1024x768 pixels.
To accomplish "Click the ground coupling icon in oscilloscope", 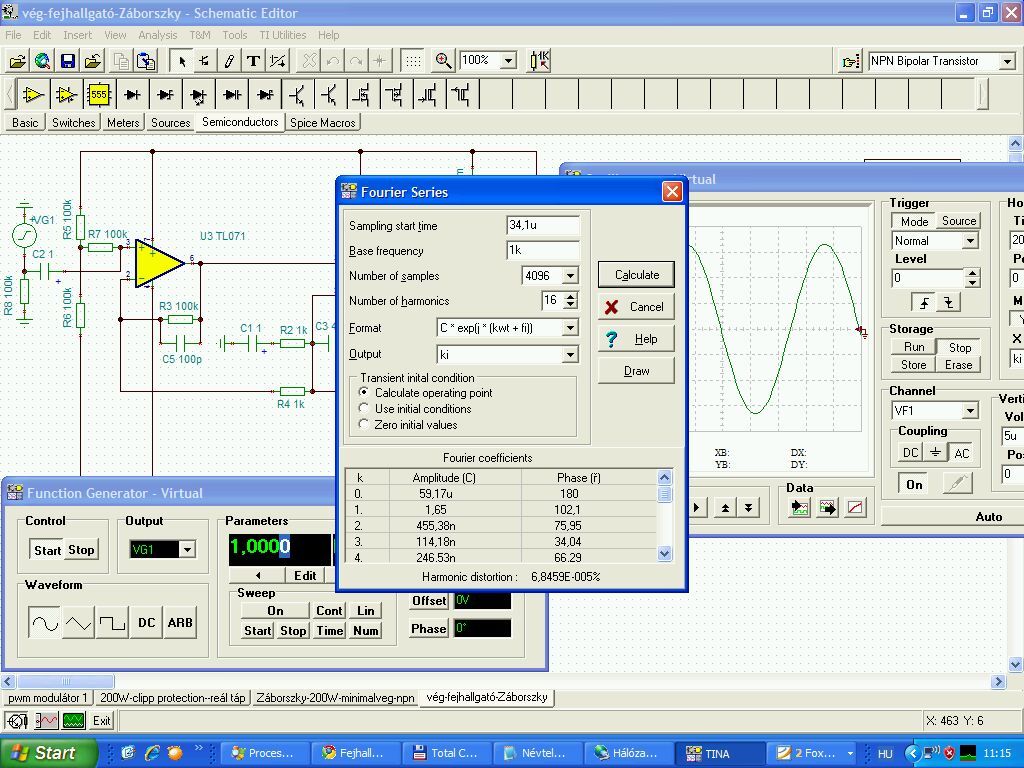I will click(x=935, y=453).
